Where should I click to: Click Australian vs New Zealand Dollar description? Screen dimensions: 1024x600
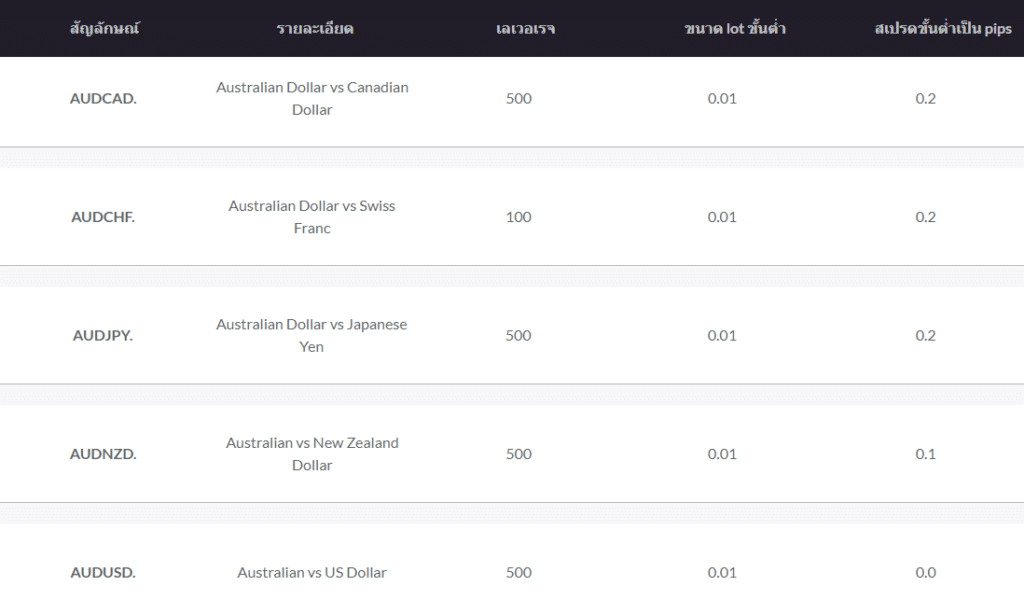(x=312, y=454)
